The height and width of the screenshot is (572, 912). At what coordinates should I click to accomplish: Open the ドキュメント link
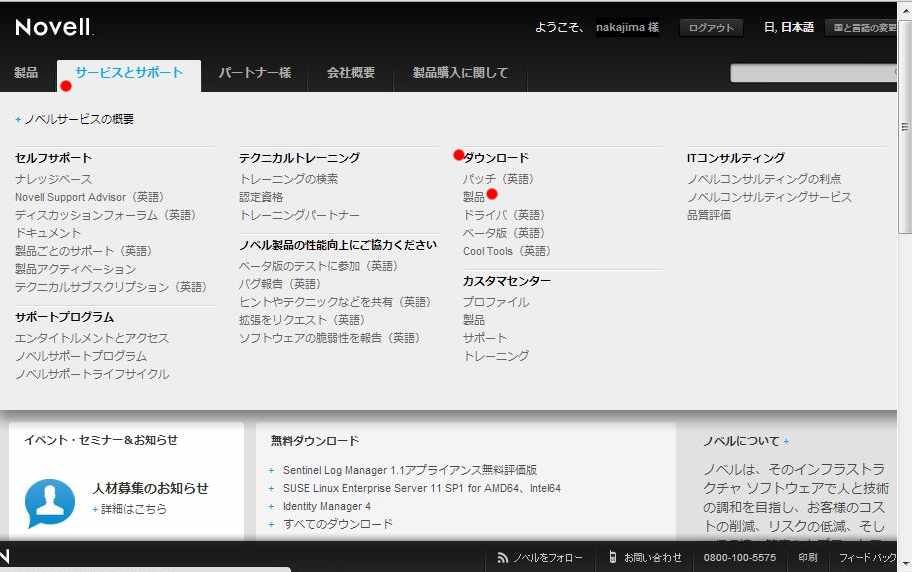click(48, 233)
